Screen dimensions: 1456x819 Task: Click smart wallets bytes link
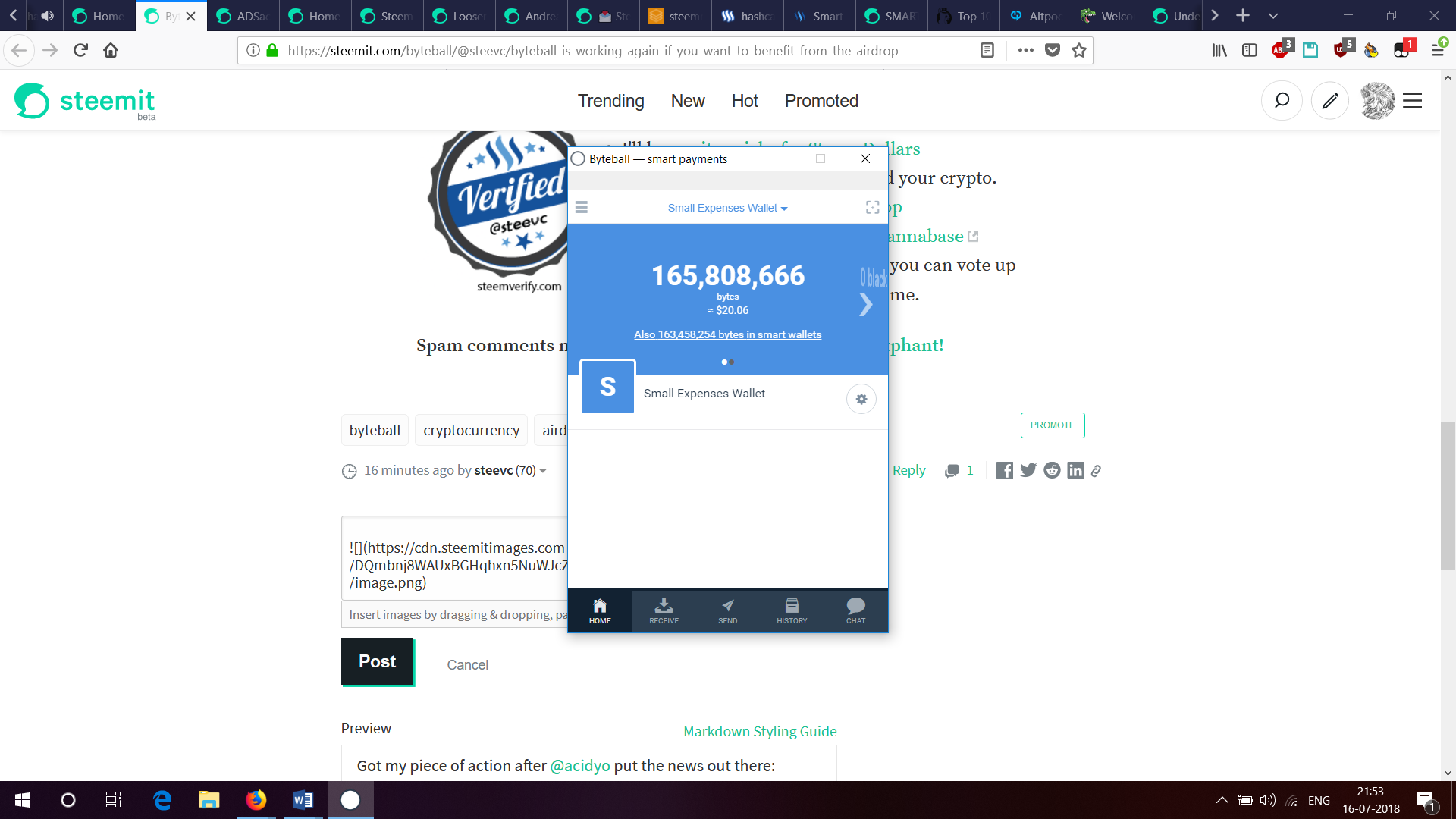coord(728,334)
